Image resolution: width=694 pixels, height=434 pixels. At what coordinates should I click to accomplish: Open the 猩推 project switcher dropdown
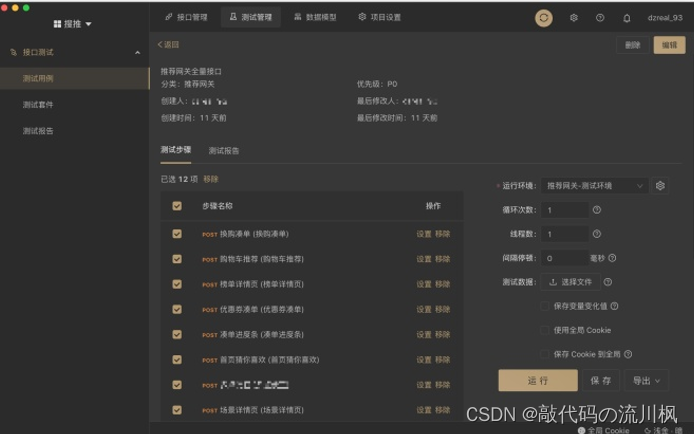(73, 24)
